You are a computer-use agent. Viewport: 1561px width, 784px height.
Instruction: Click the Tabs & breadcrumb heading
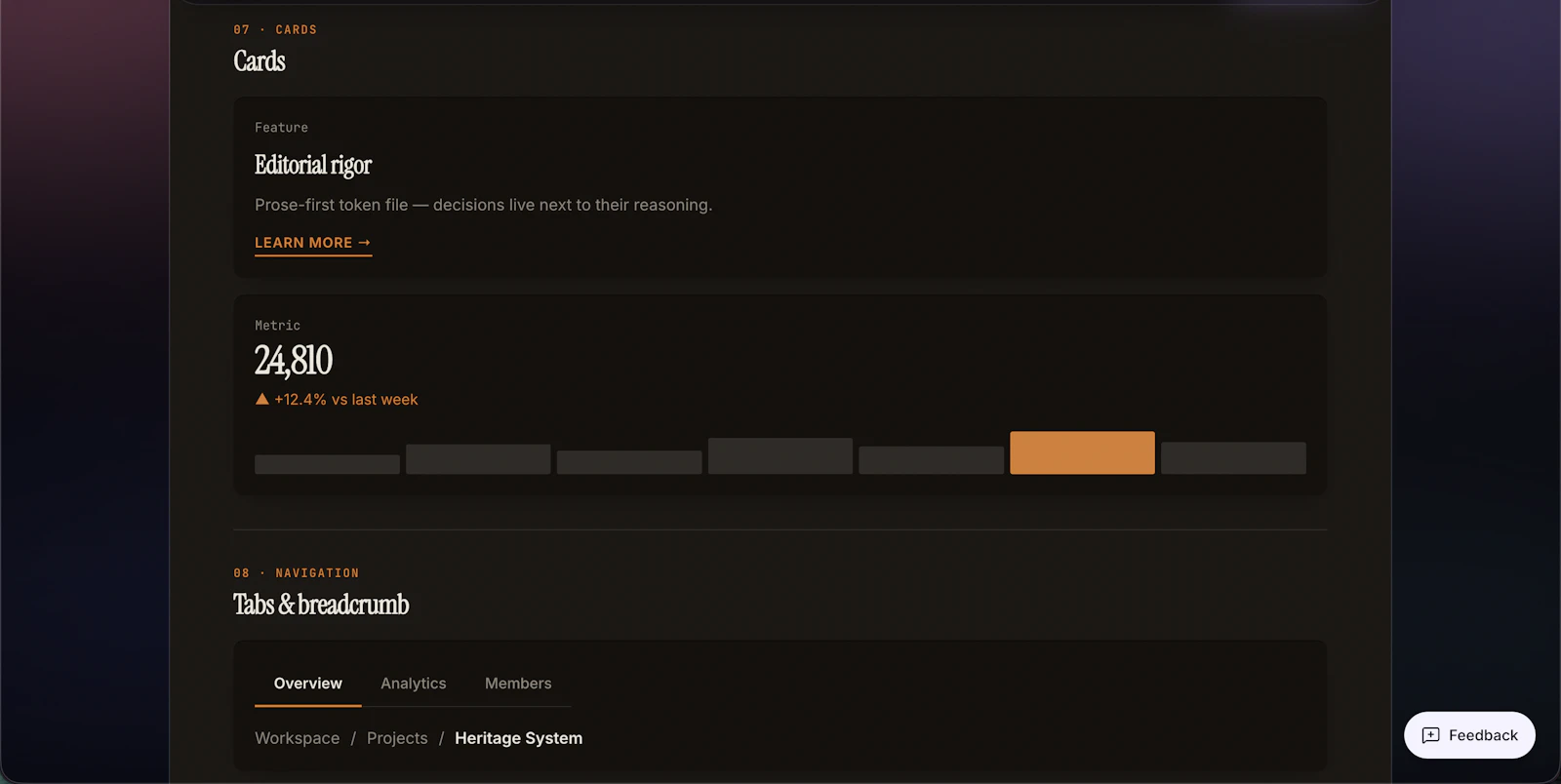click(x=321, y=605)
